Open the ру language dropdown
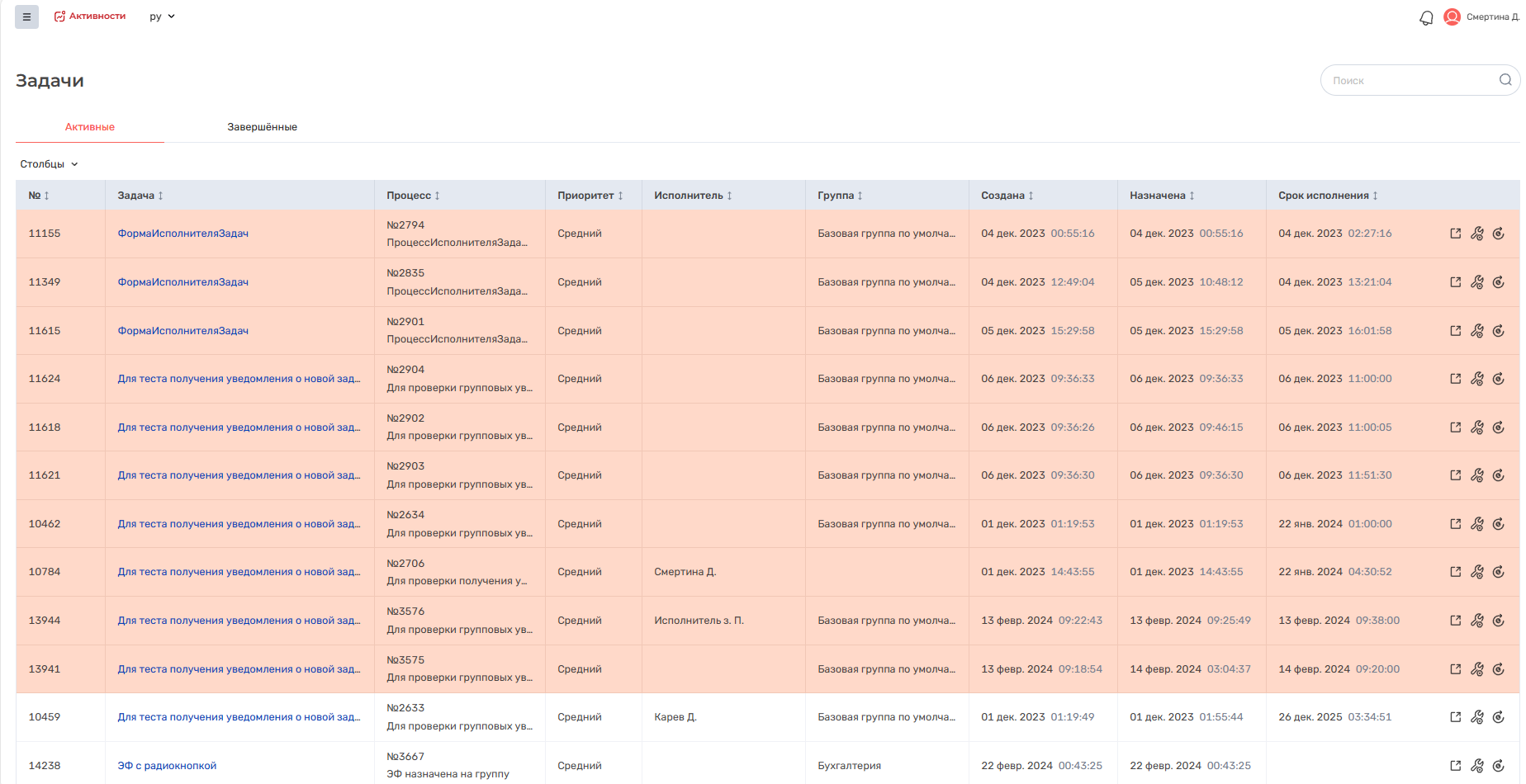The image size is (1526, 784). click(x=162, y=17)
